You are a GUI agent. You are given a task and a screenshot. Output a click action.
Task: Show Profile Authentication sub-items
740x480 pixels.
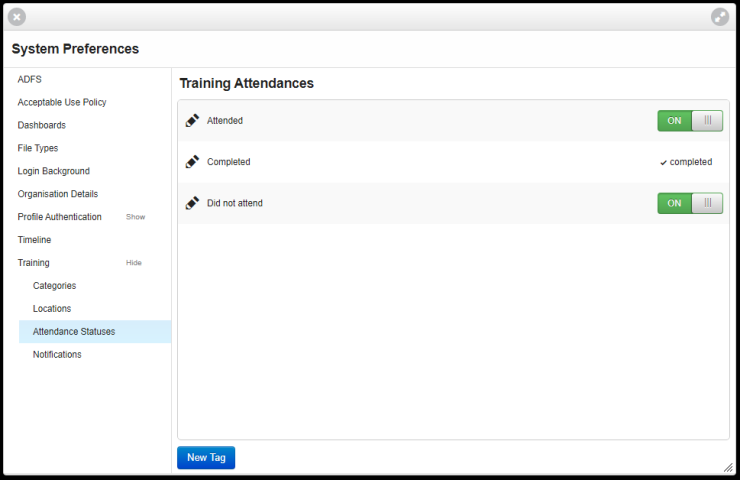click(135, 217)
